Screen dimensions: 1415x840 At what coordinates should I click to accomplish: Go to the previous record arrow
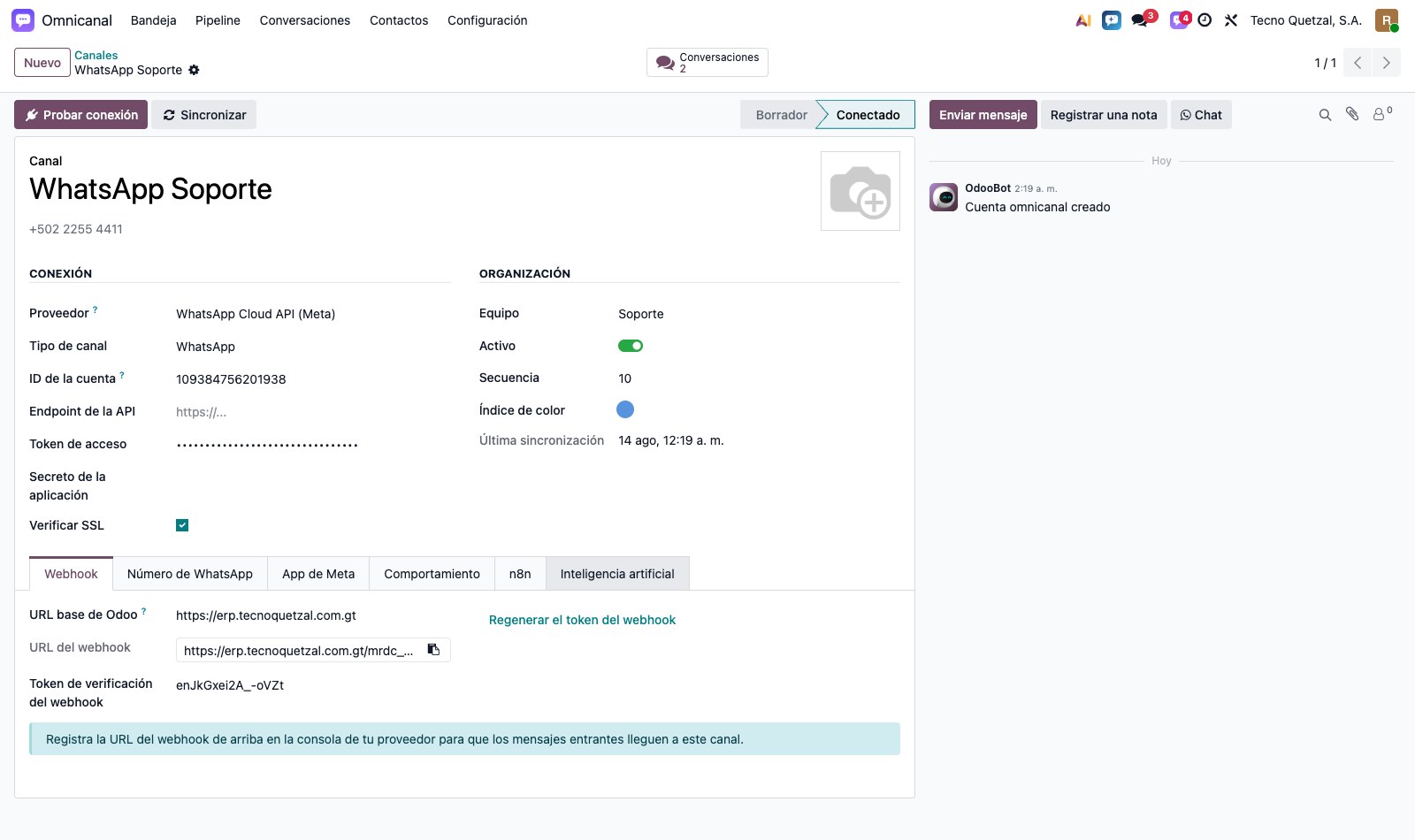pyautogui.click(x=1358, y=63)
